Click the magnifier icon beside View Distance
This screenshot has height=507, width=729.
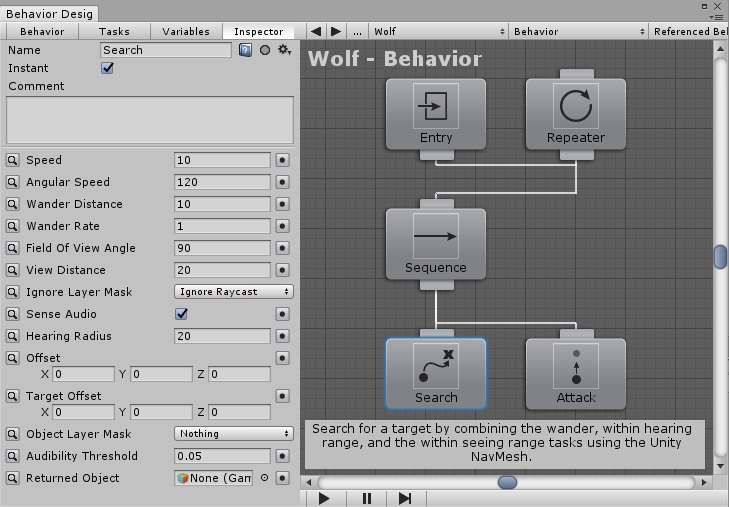[x=13, y=270]
